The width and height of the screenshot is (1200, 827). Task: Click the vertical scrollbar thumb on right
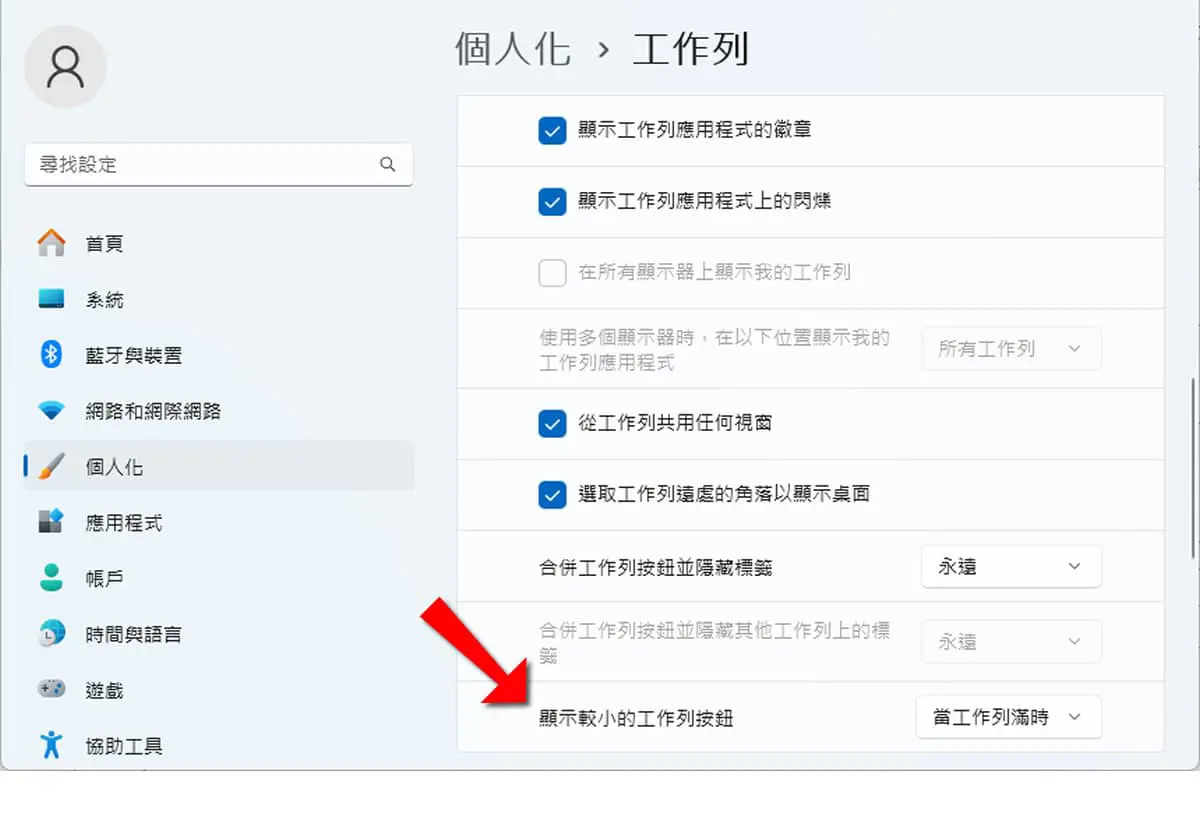click(x=1194, y=468)
